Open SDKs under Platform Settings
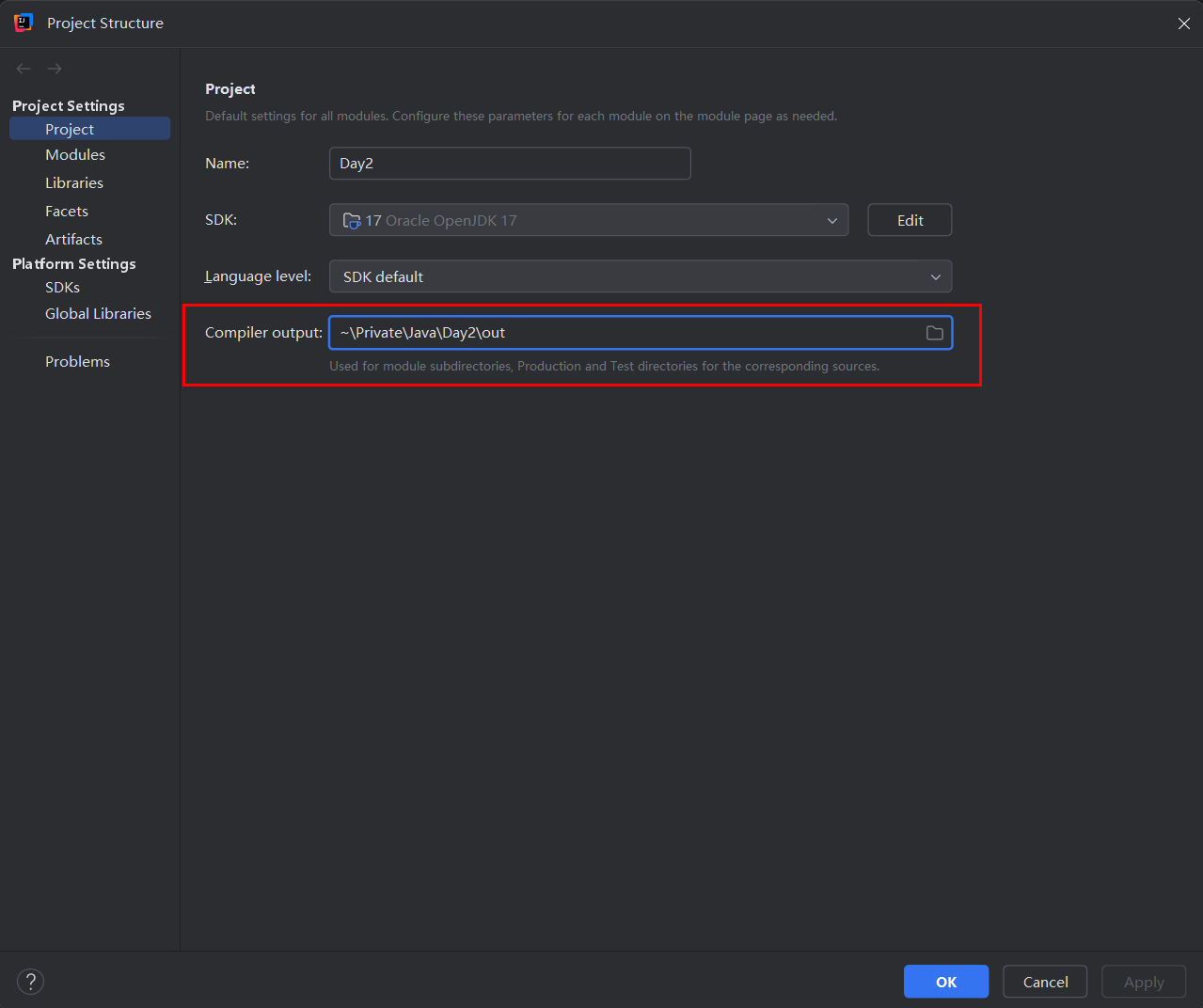1203x1008 pixels. (62, 287)
